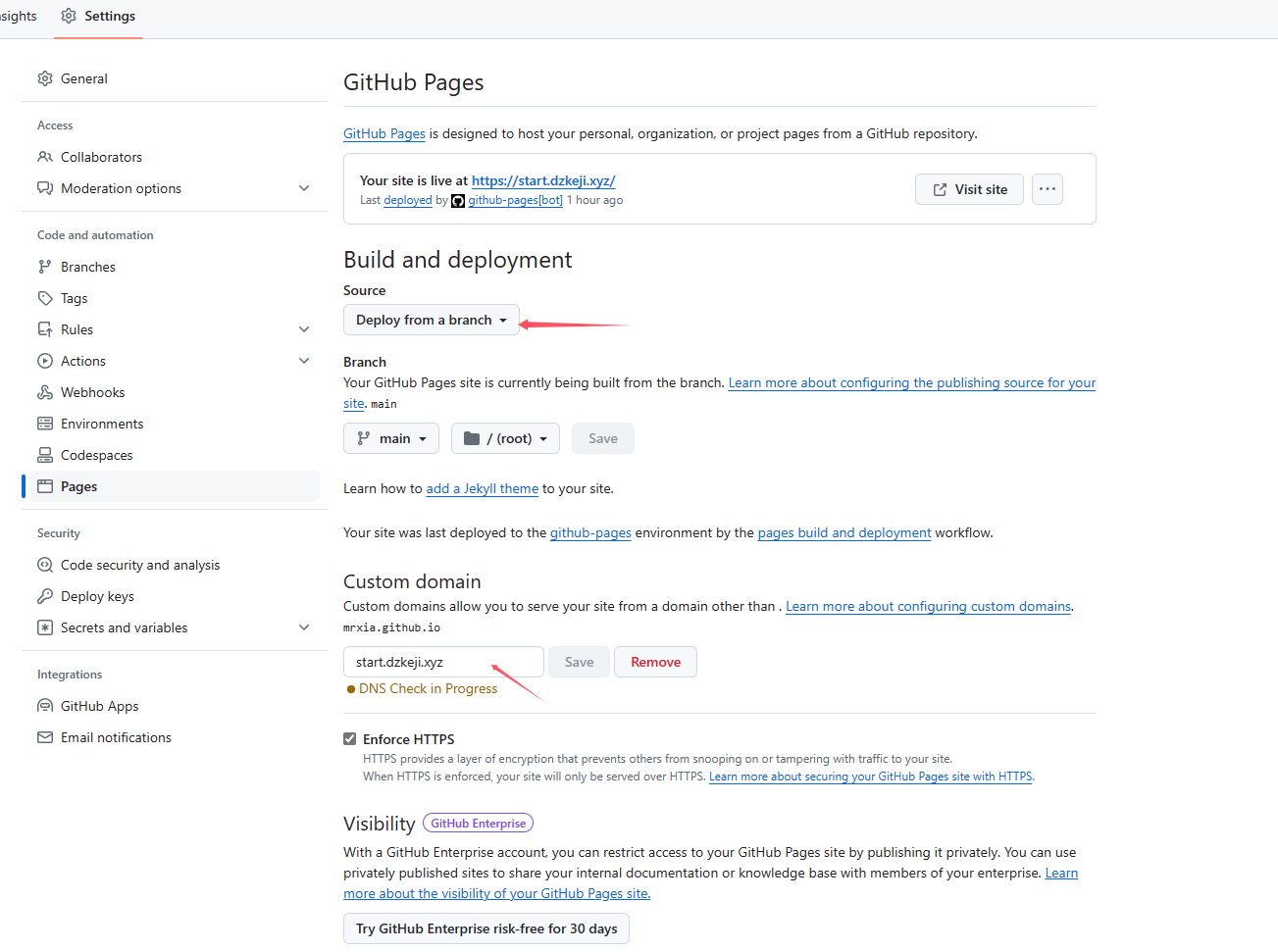Open Learn more about configuring custom domains
Screen dimensions: 1278x952
[x=929, y=606]
